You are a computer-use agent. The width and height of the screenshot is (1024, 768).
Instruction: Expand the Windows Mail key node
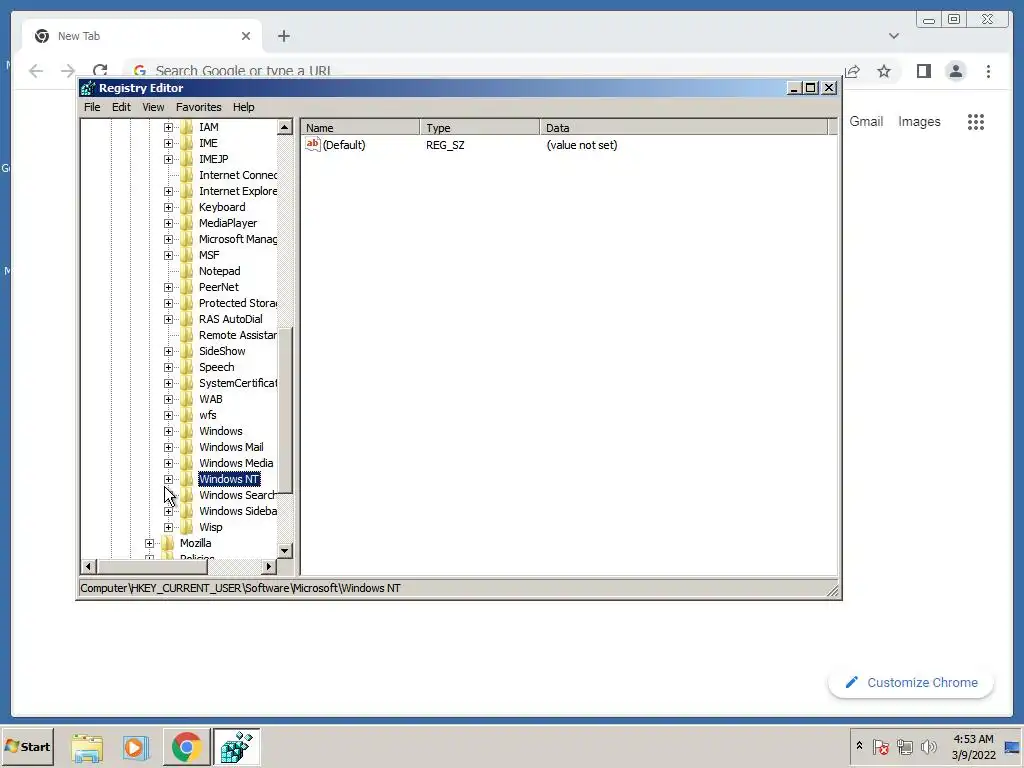[x=168, y=447]
